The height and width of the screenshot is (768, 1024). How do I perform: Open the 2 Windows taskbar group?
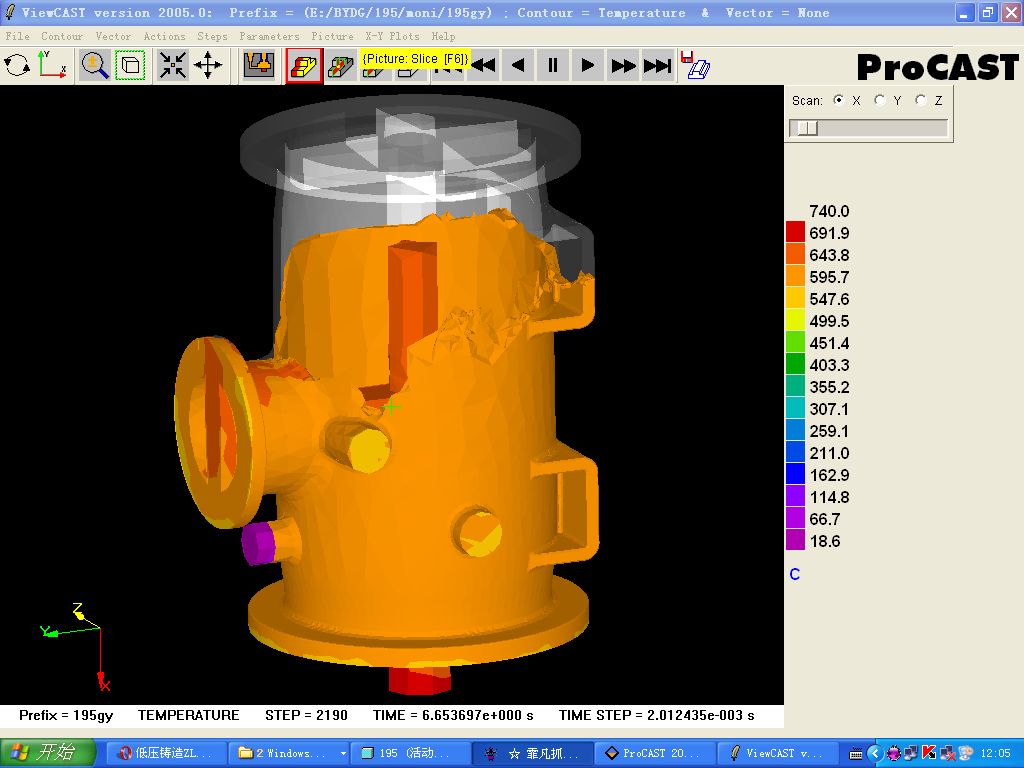290,753
